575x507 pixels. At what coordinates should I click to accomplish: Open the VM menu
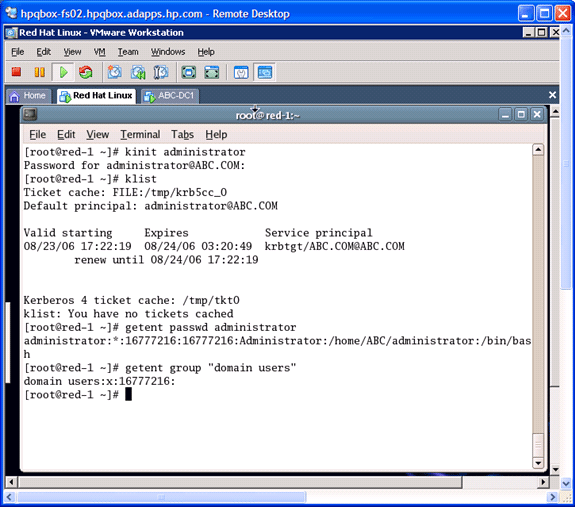pos(99,52)
